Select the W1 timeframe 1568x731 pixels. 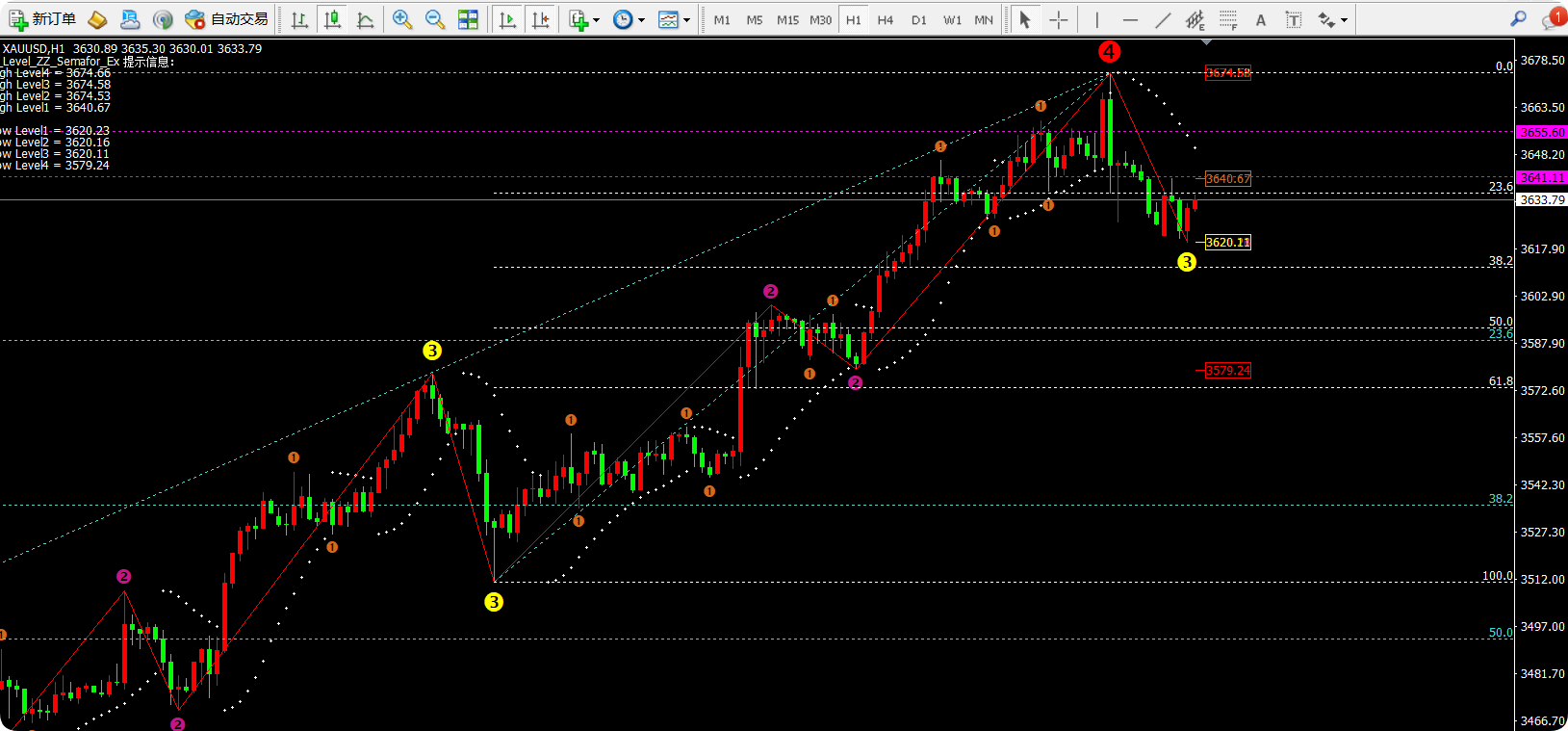pyautogui.click(x=952, y=19)
